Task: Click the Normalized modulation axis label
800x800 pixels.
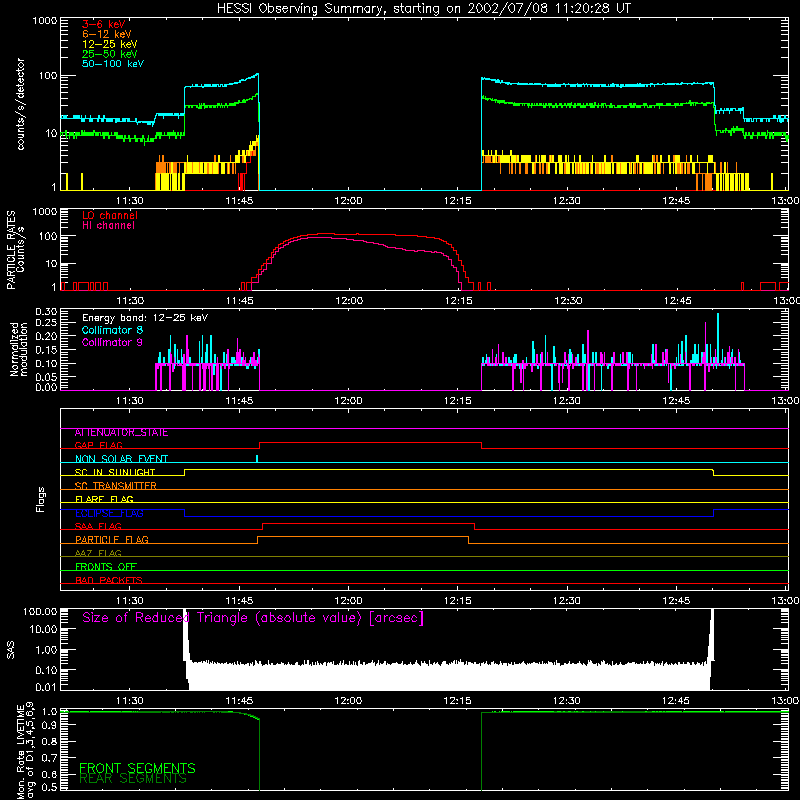Action: pos(18,349)
